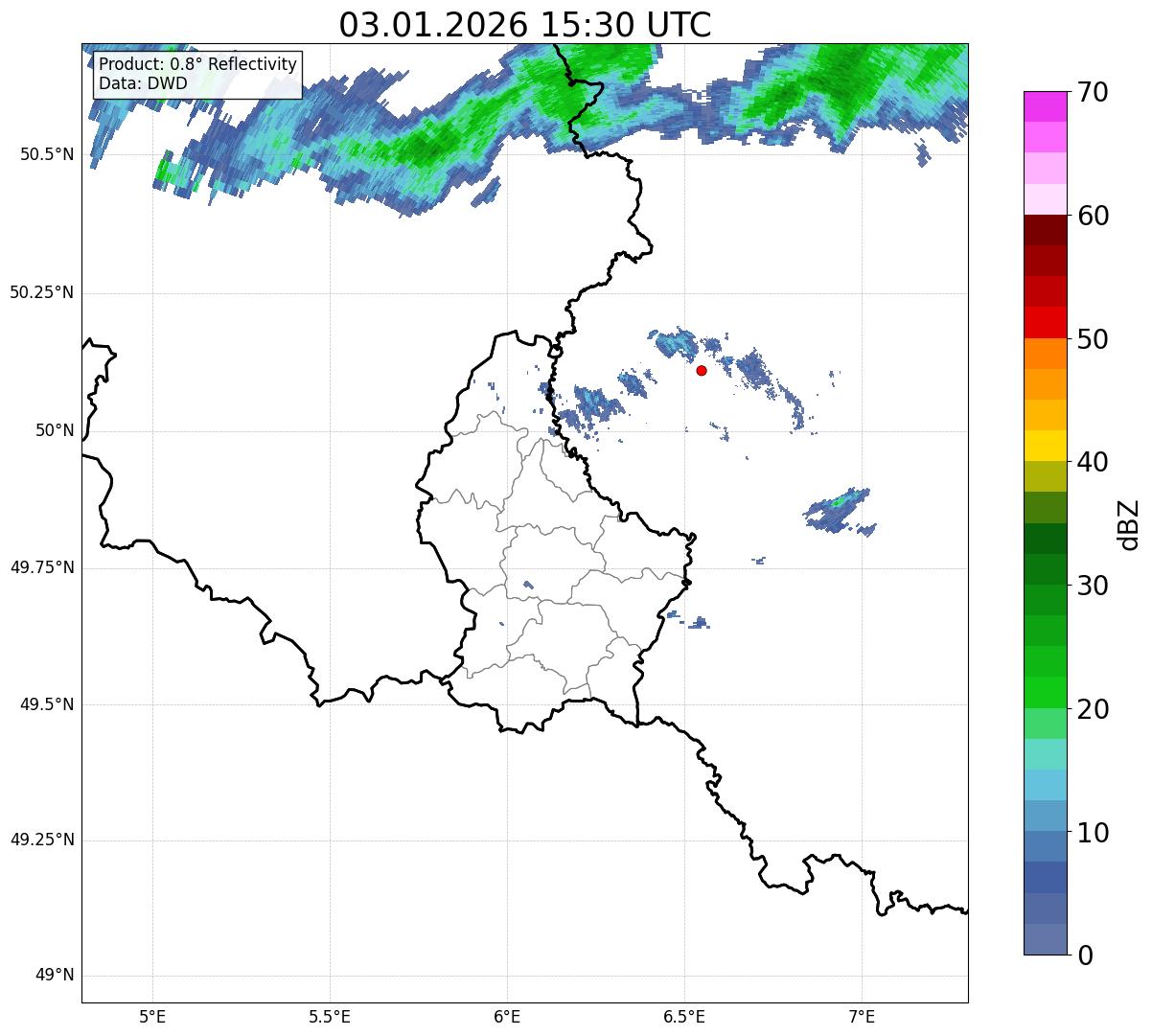Viewport: 1152px width, 1036px height.
Task: Click the 'Data: DWD' text
Action: click(143, 83)
